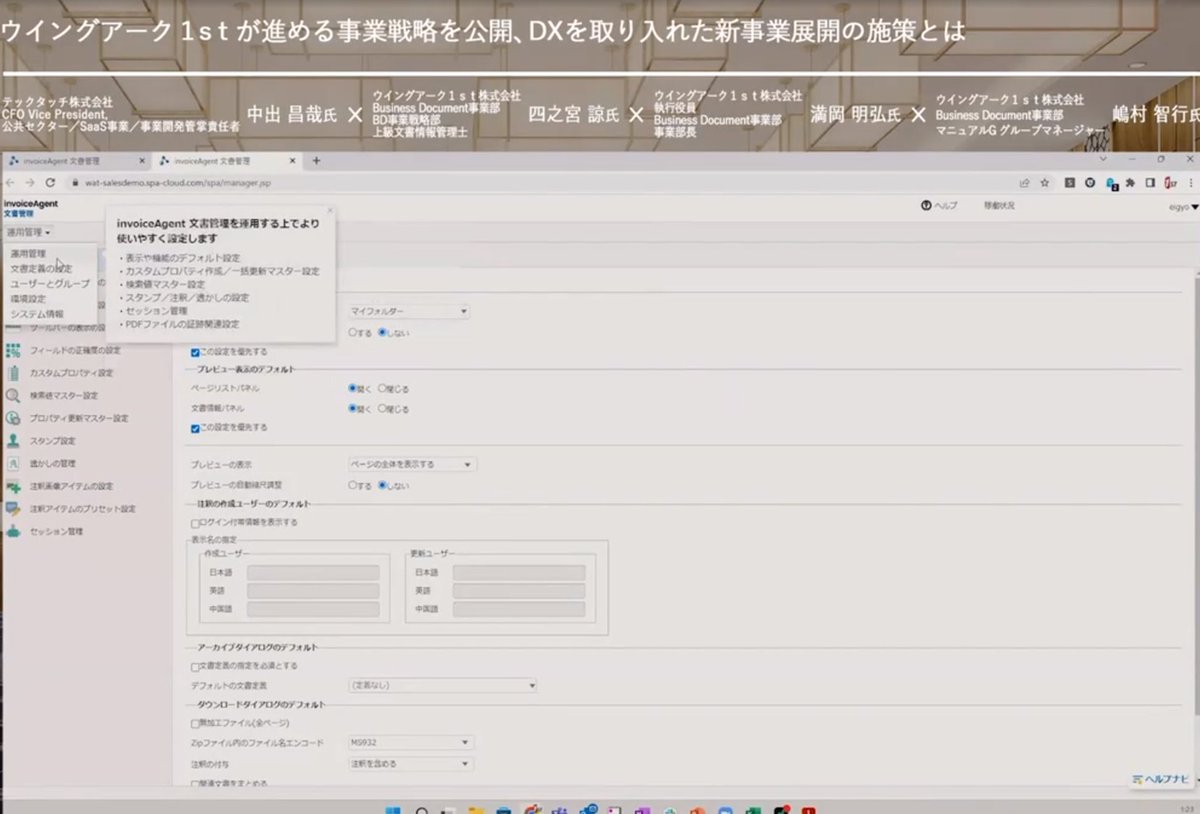Click the セッション管理 icon
Screen dimensions: 1200x814
pyautogui.click(x=13, y=531)
